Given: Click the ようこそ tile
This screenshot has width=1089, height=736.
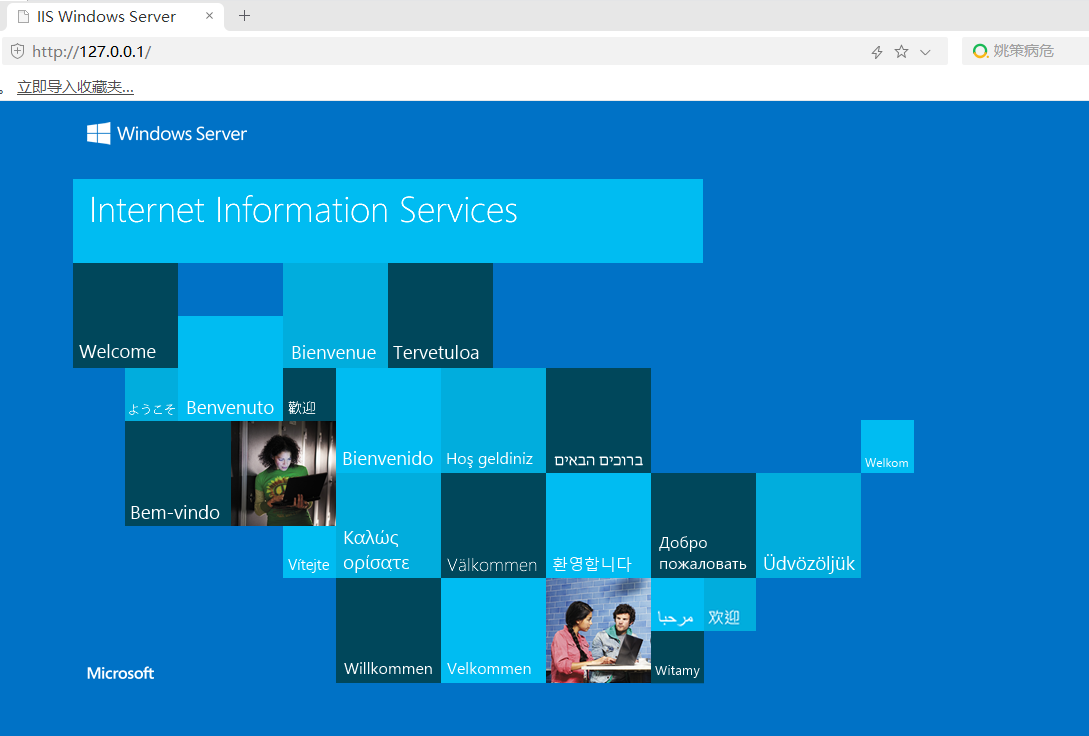Looking at the screenshot, I should 151,394.
